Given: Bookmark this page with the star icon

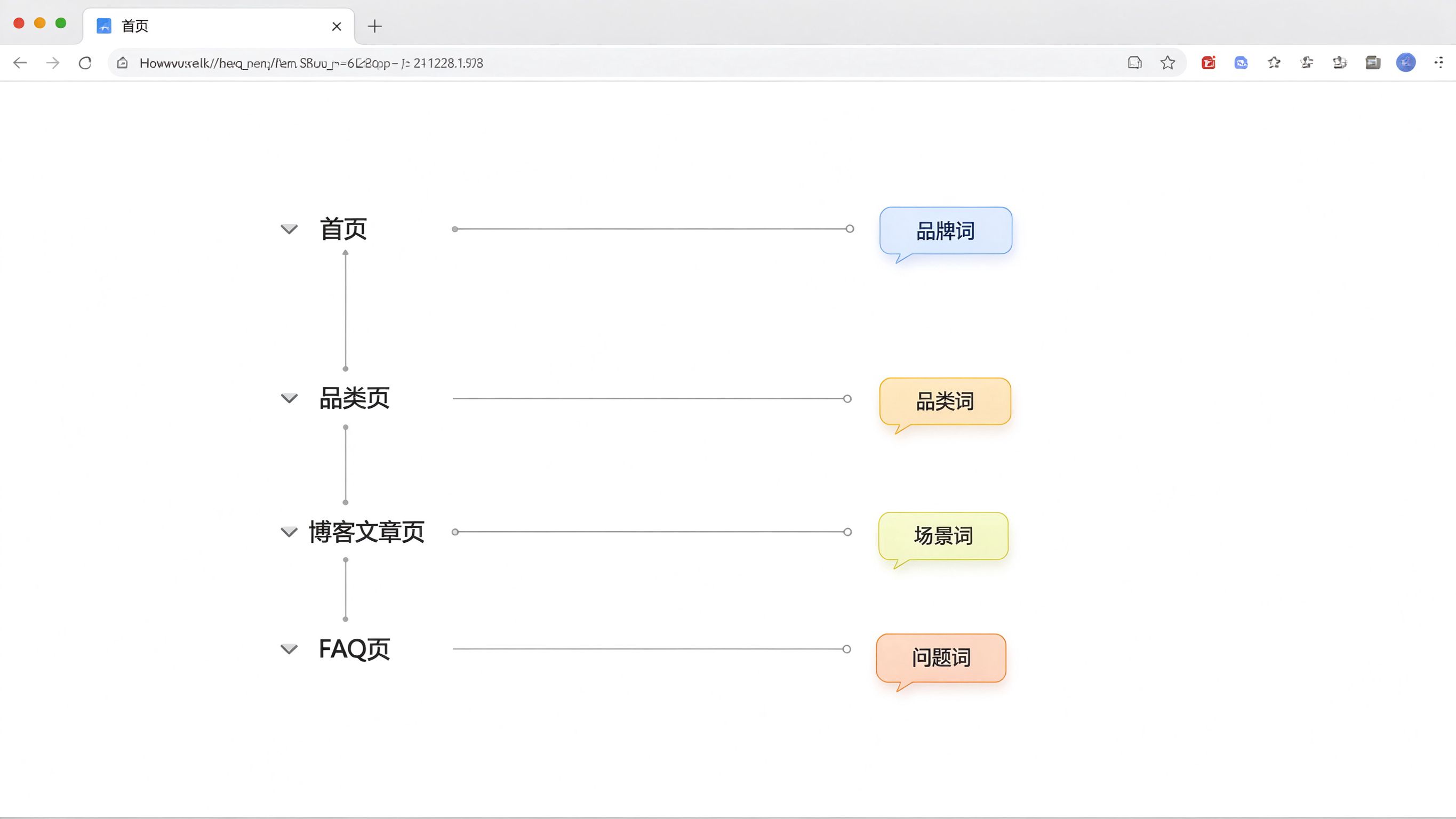Looking at the screenshot, I should click(x=1168, y=63).
